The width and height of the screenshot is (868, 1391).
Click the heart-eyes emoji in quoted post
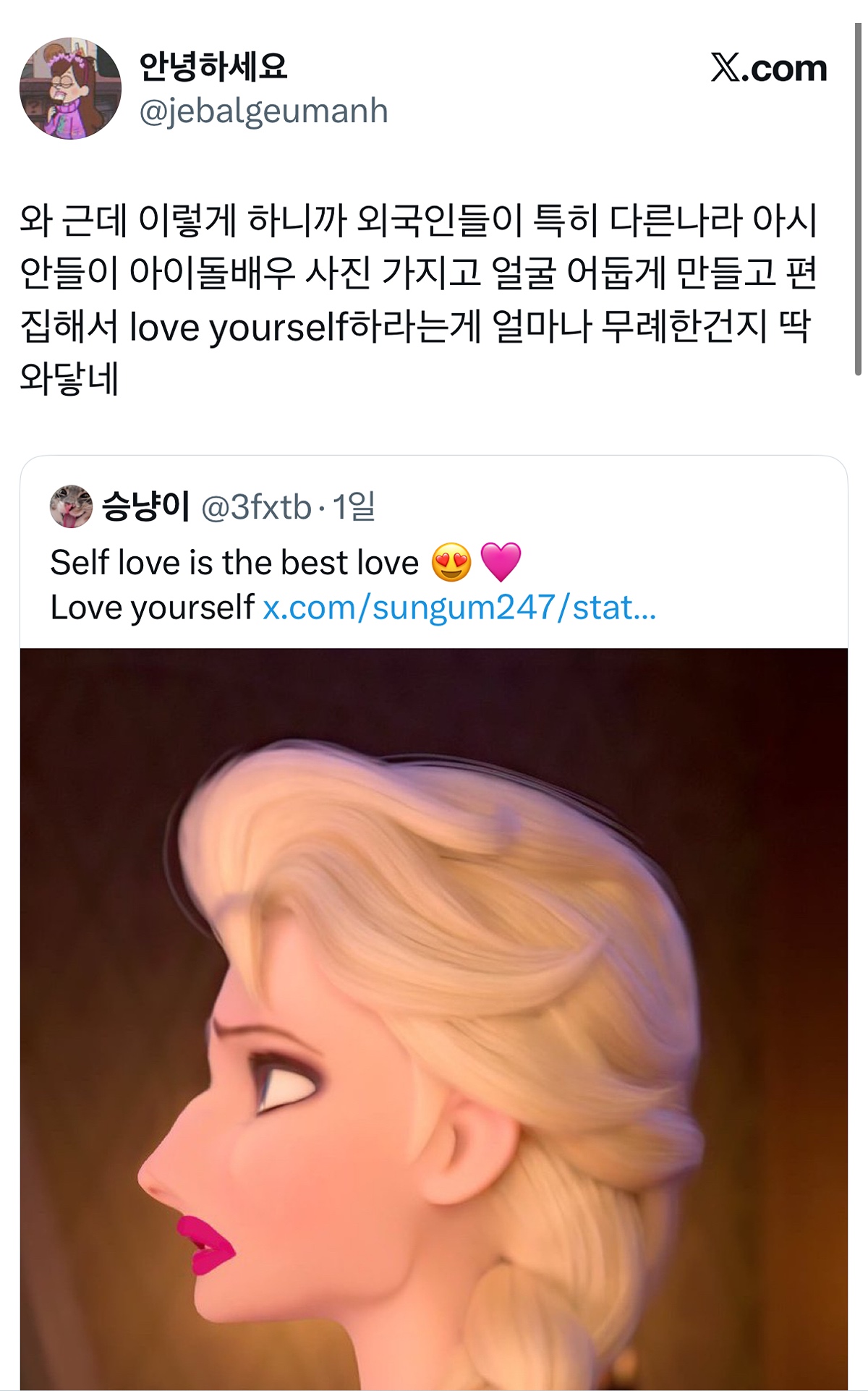(x=451, y=562)
